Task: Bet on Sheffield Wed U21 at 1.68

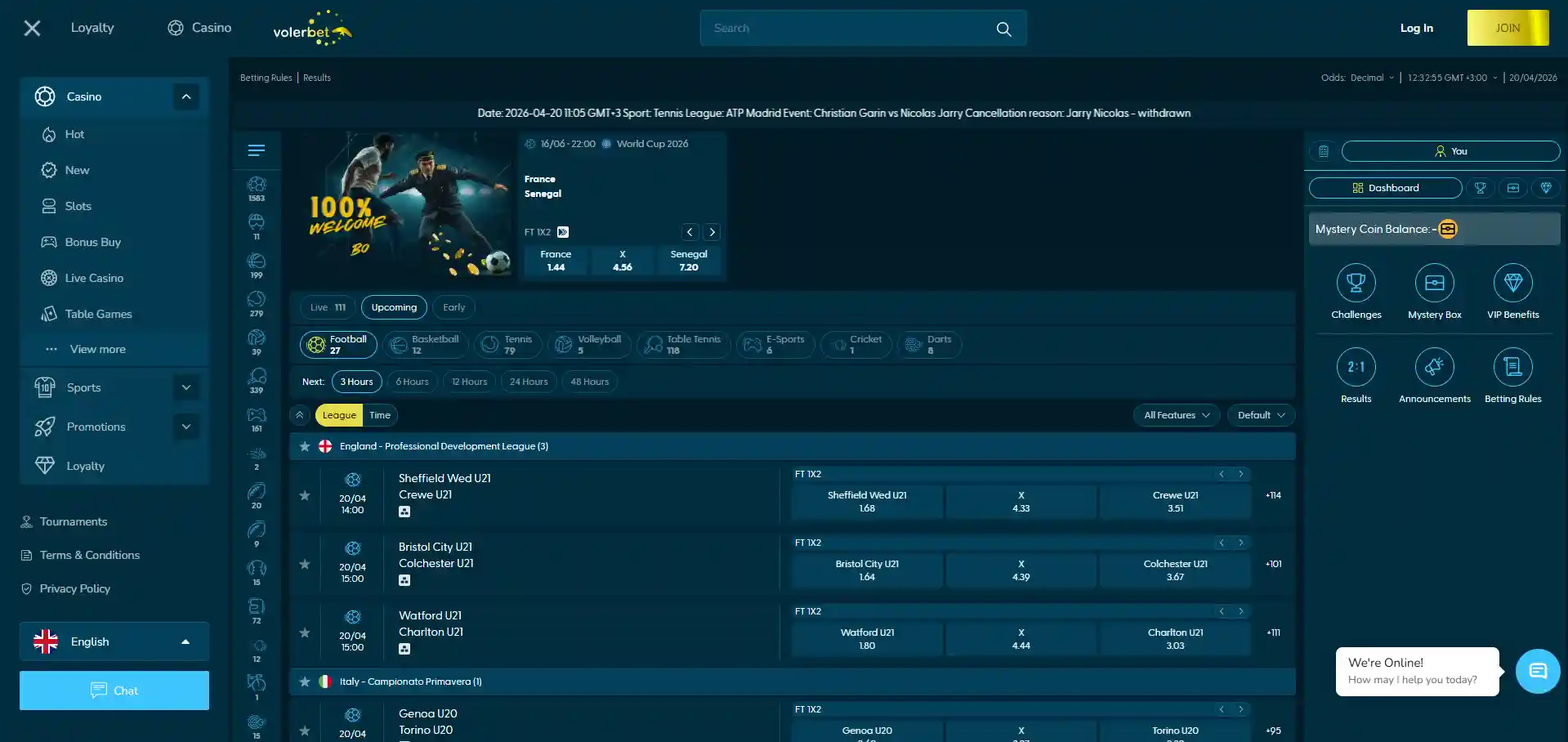Action: coord(867,502)
